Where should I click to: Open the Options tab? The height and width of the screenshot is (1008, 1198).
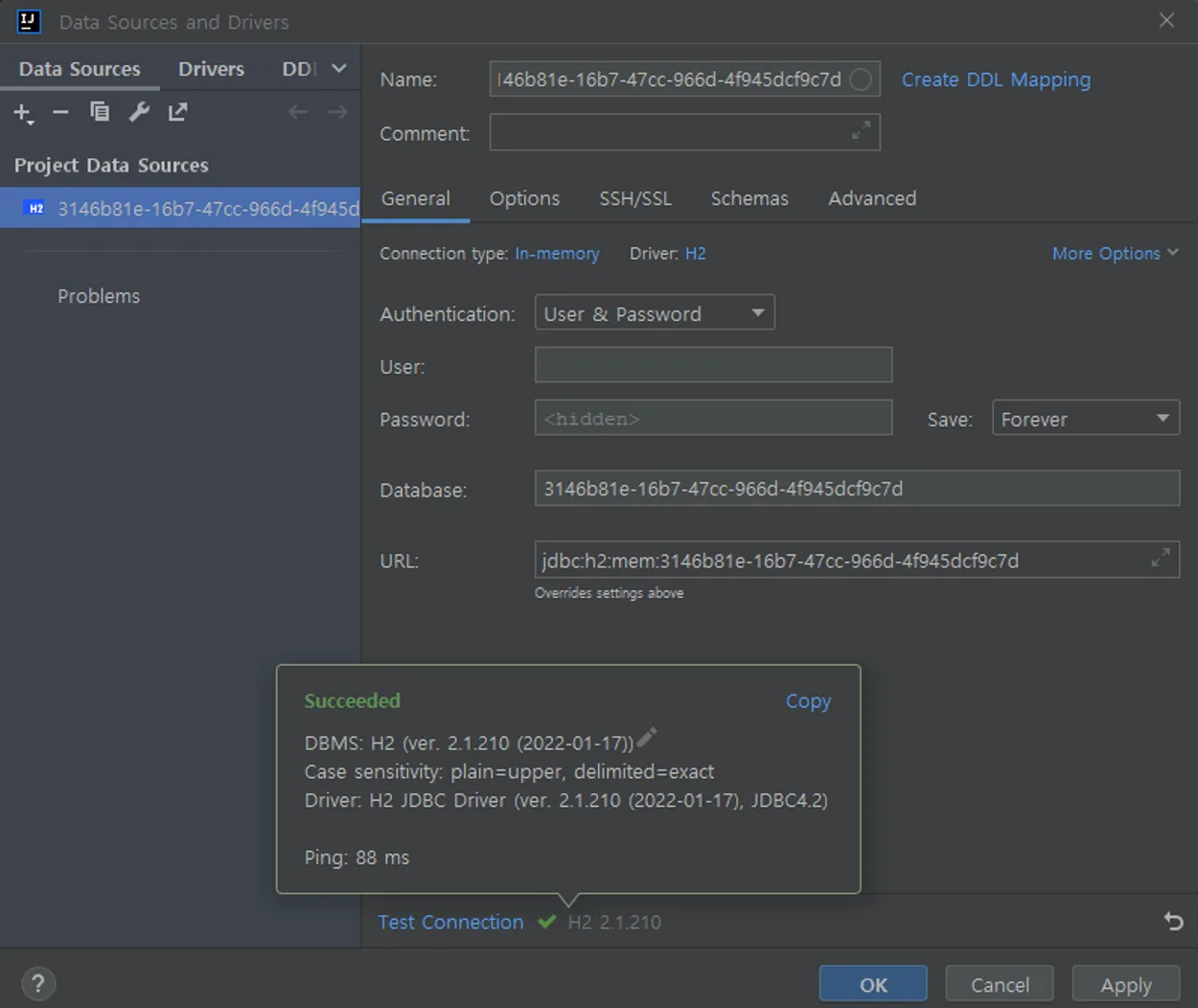pos(524,198)
